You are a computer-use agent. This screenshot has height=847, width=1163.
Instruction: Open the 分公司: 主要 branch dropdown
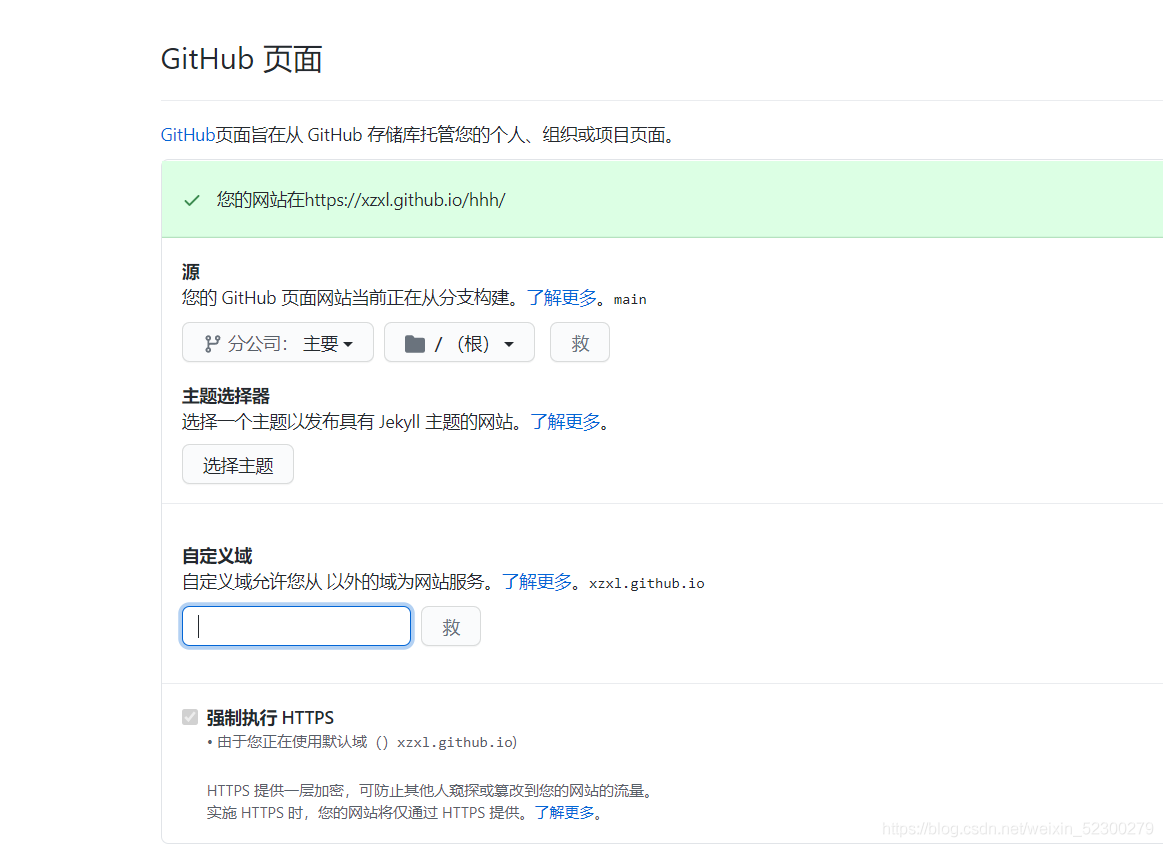(x=277, y=343)
